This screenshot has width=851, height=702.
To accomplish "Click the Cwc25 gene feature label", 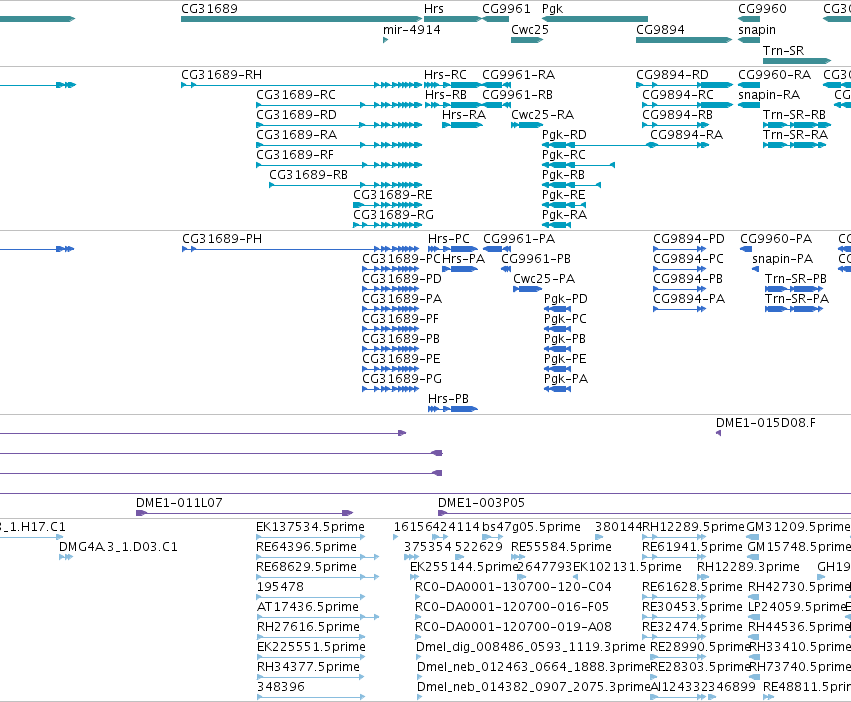I will [x=530, y=30].
